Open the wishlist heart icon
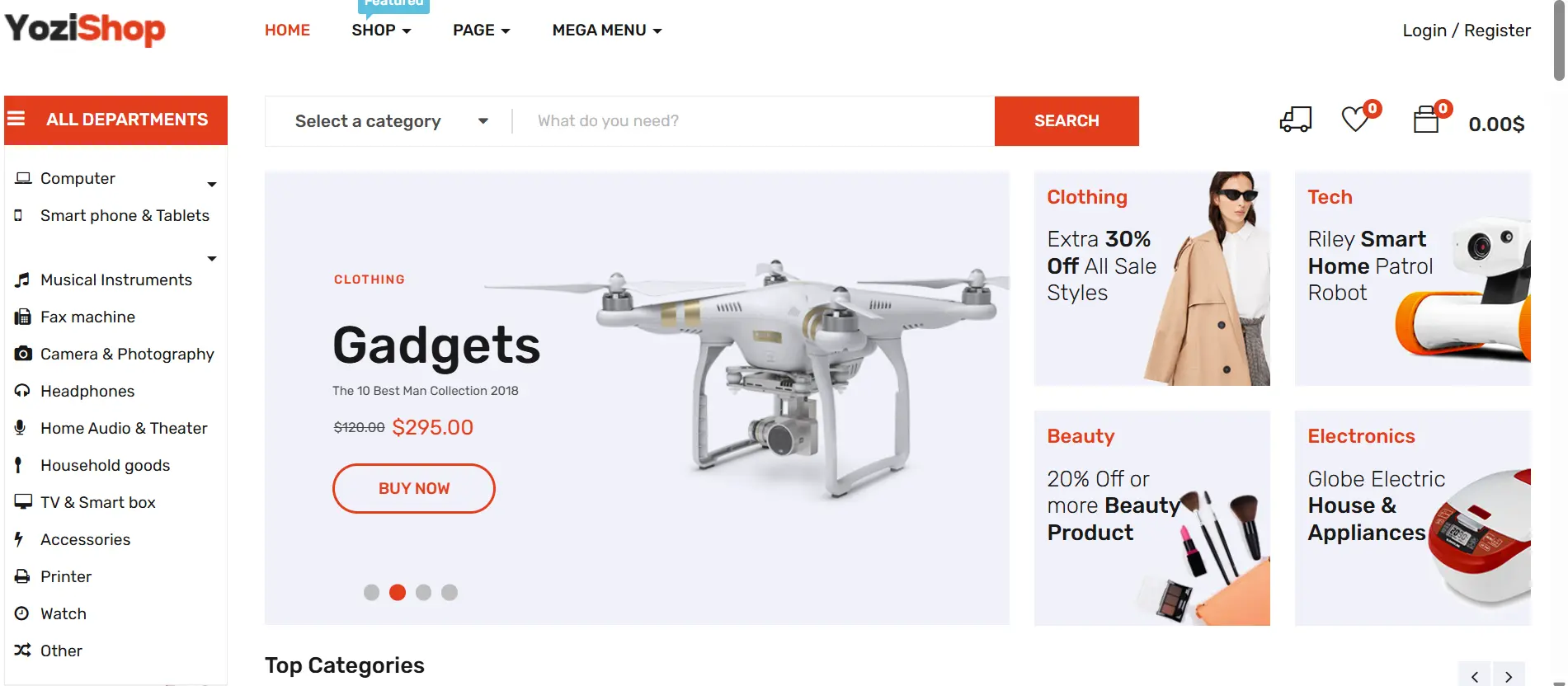The width and height of the screenshot is (1568, 686). (x=1354, y=120)
